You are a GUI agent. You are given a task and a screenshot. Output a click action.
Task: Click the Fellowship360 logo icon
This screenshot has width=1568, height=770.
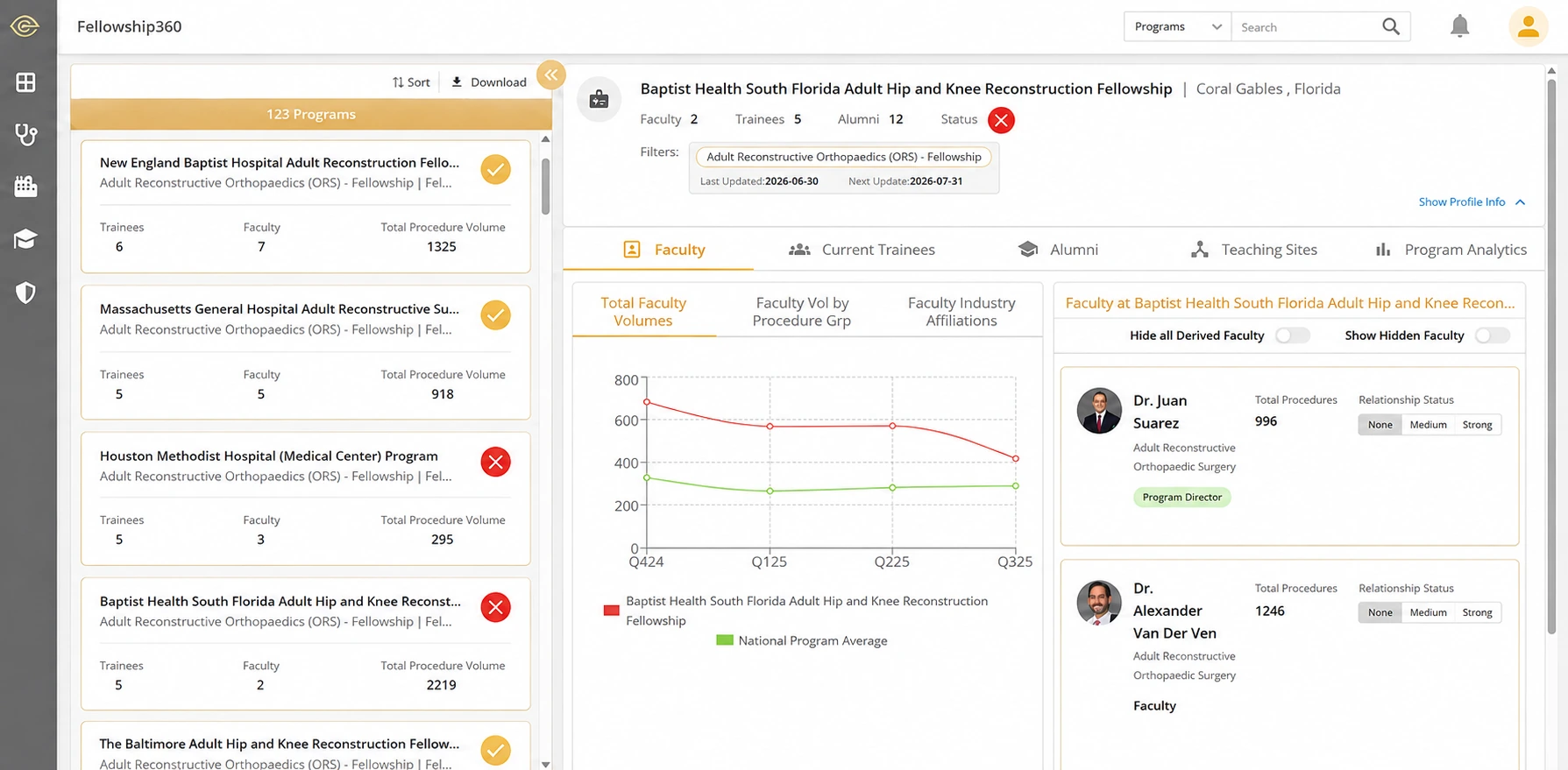point(25,26)
